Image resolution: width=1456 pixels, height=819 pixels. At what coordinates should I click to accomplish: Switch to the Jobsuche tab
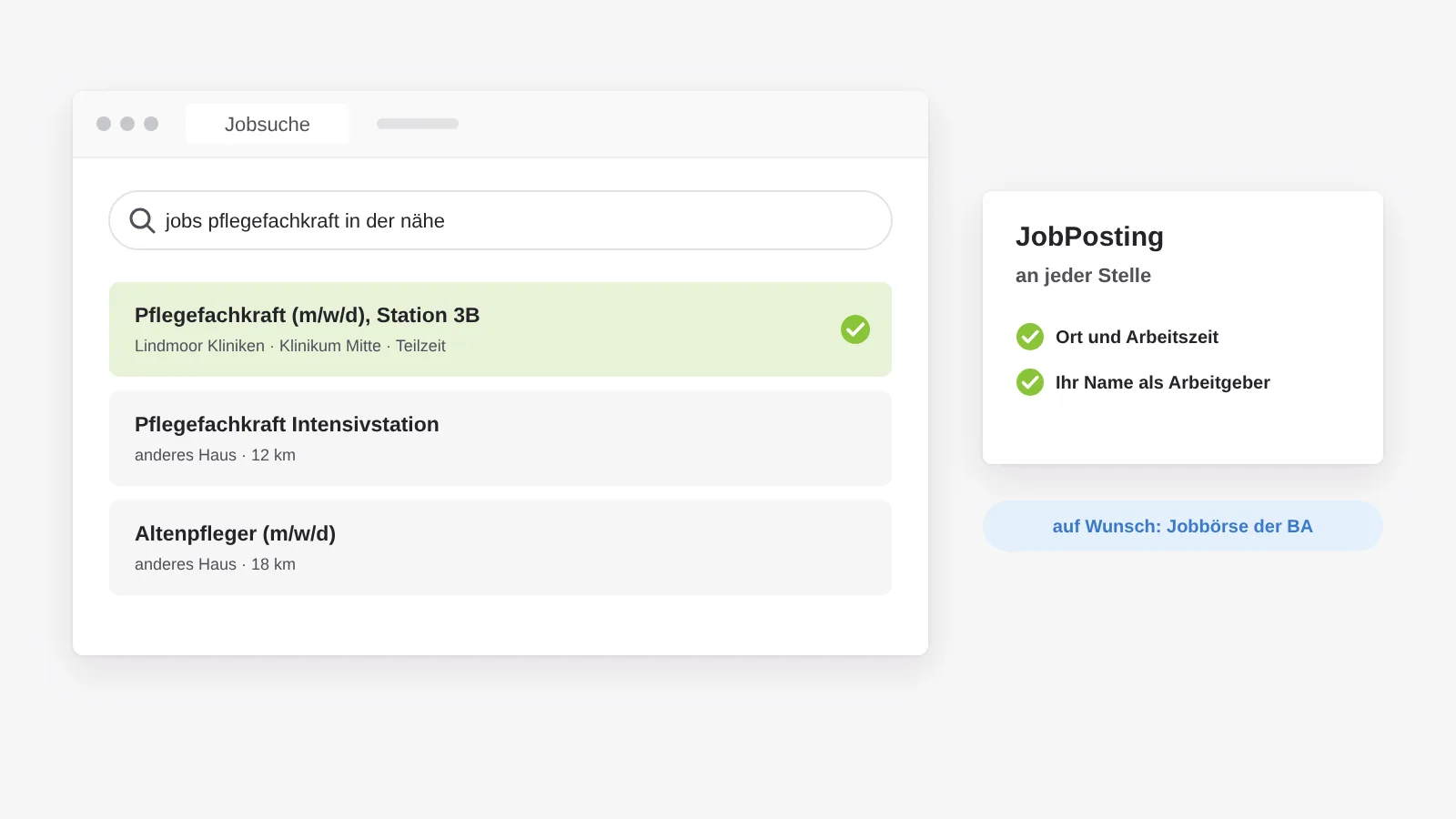(268, 124)
